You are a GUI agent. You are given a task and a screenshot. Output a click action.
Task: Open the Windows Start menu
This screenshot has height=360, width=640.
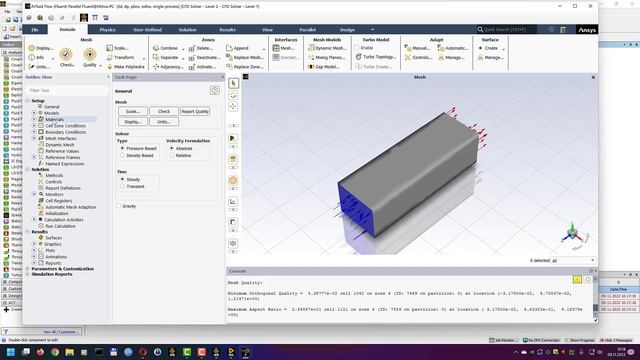[11, 352]
